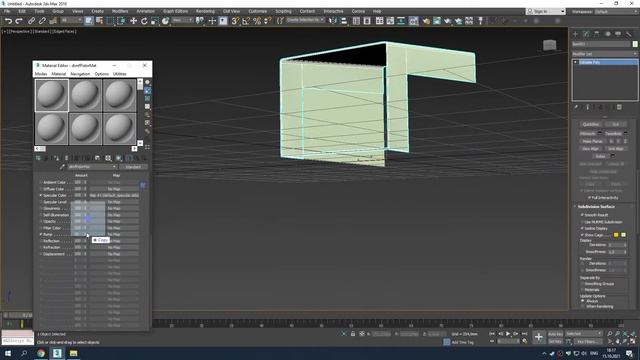
Task: Uncheck the Bump map checkbox
Action: (41, 234)
